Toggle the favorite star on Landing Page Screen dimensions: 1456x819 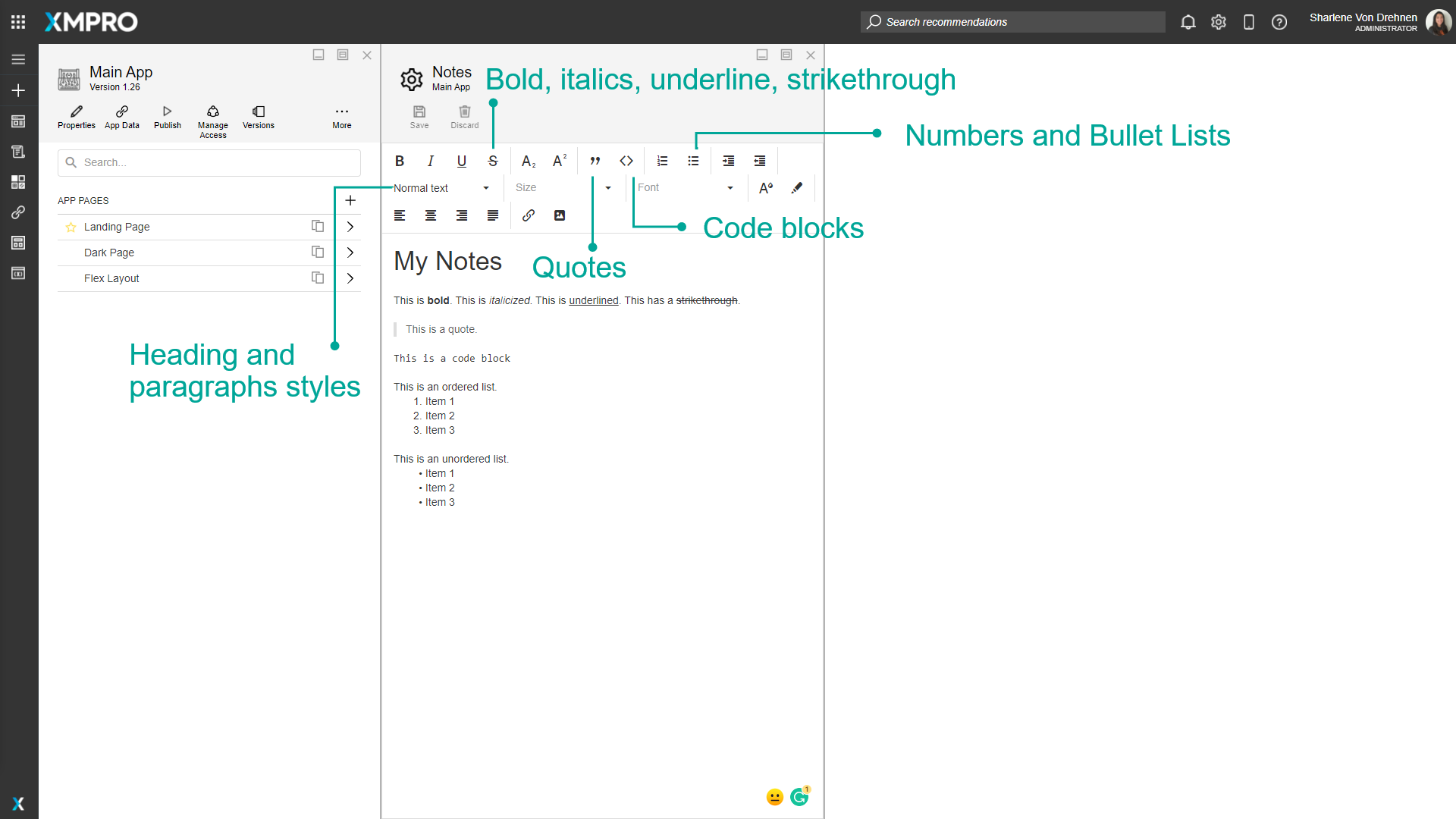point(71,227)
